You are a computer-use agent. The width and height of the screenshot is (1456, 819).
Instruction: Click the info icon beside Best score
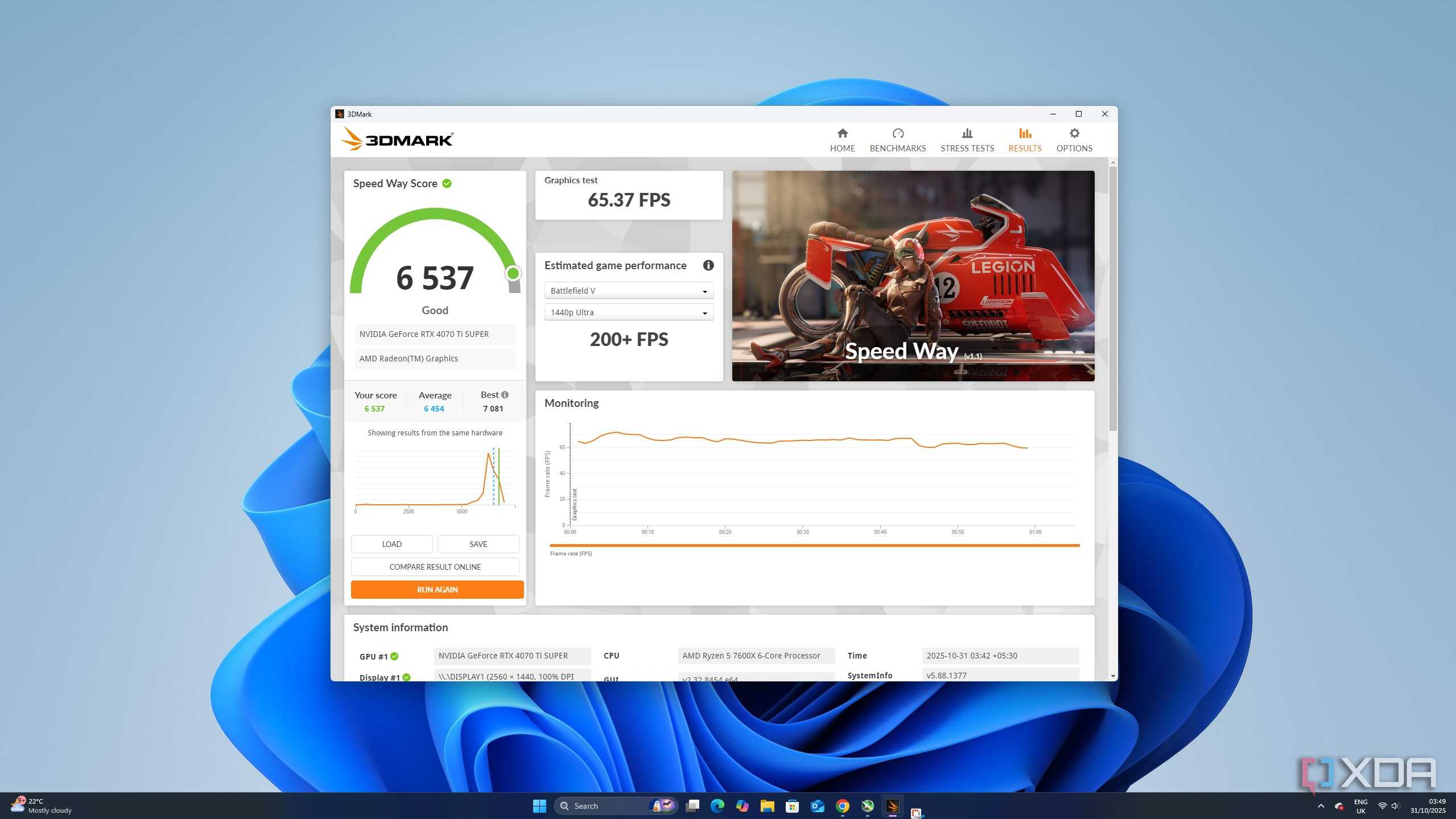[x=505, y=394]
